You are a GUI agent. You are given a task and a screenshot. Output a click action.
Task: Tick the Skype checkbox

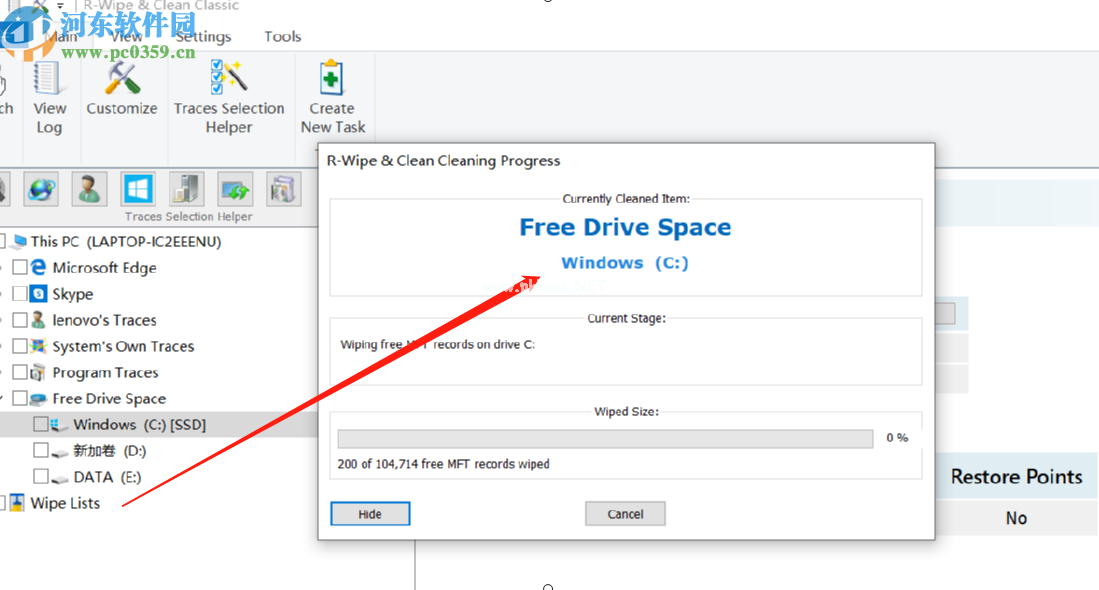pos(20,294)
